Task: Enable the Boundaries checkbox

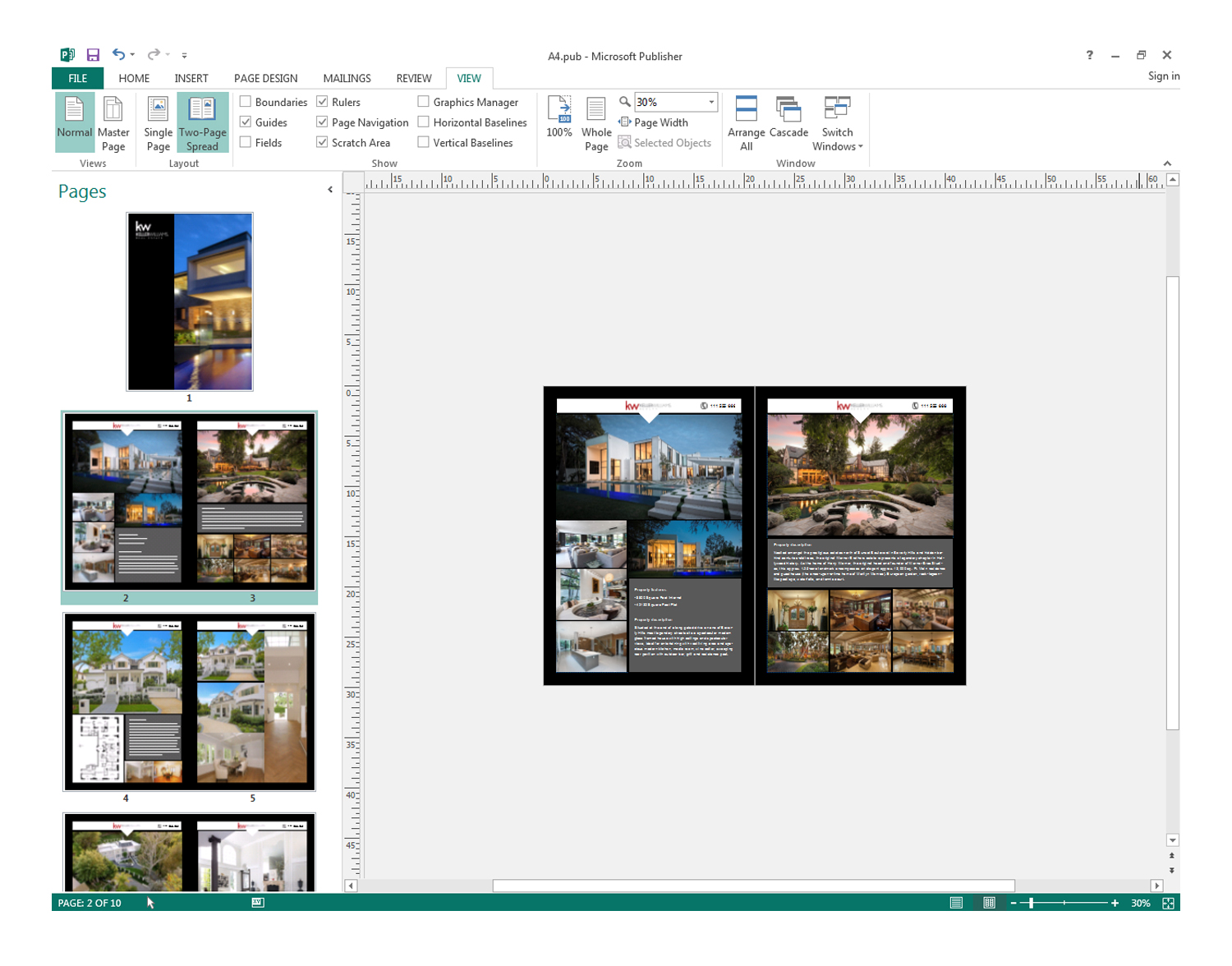Action: 246,101
